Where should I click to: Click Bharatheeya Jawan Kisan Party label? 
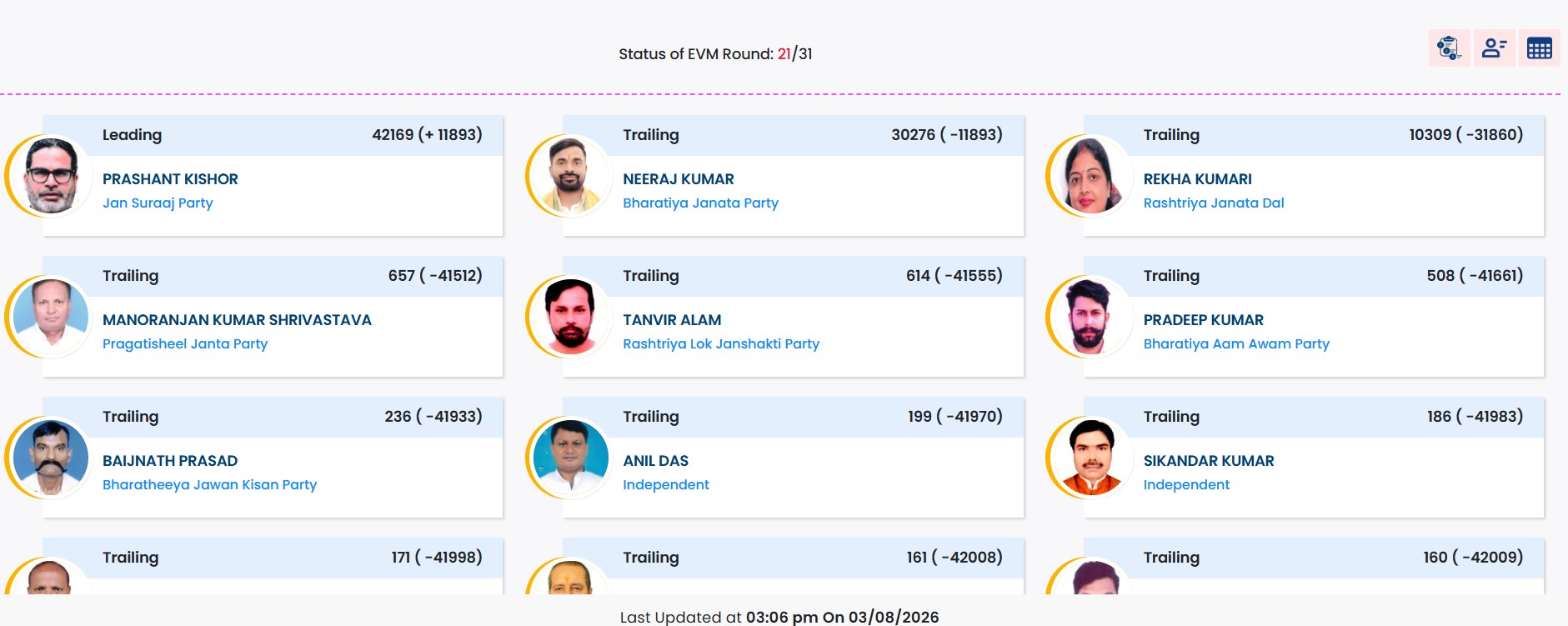[209, 484]
